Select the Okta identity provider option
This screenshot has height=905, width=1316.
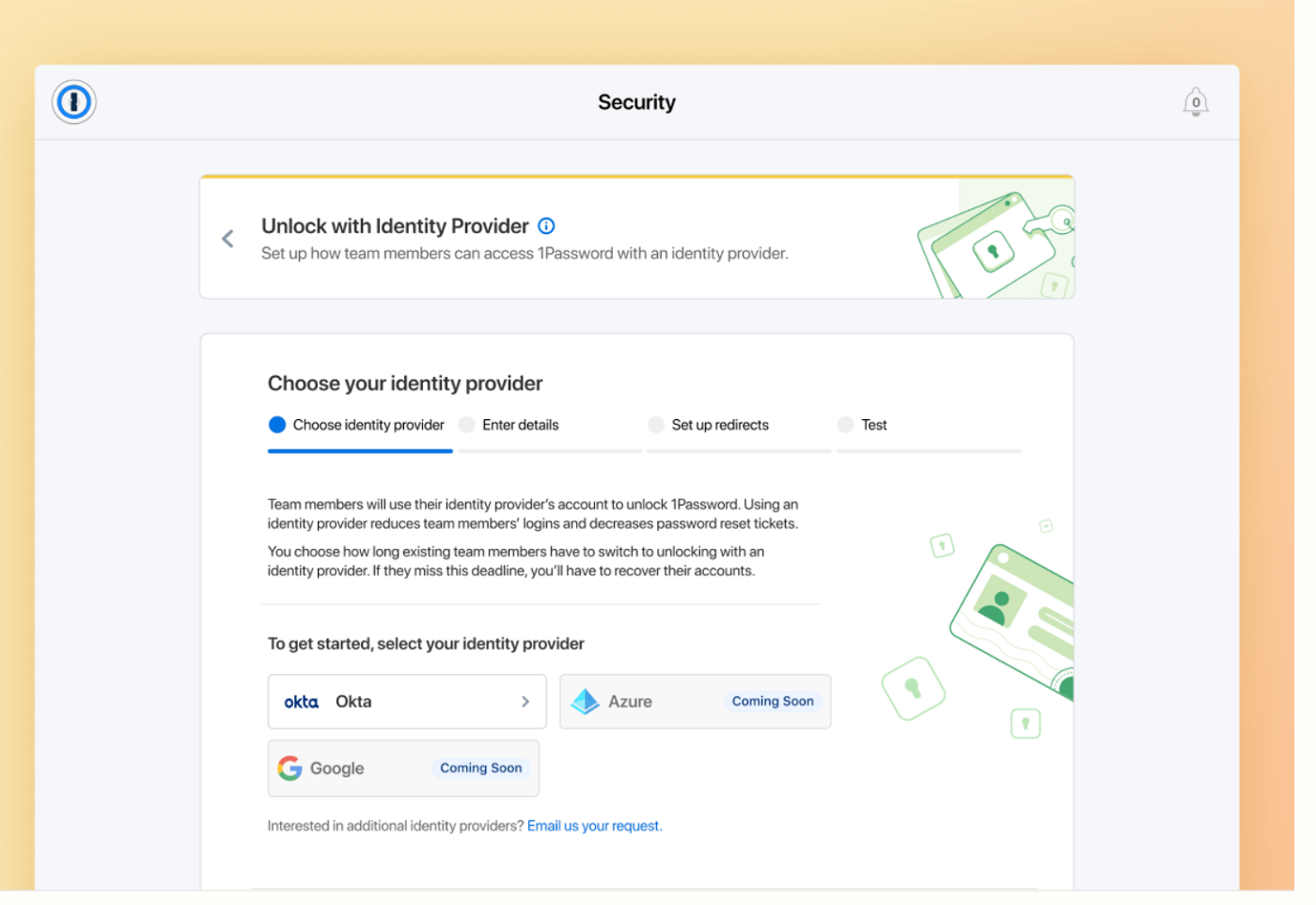(407, 701)
